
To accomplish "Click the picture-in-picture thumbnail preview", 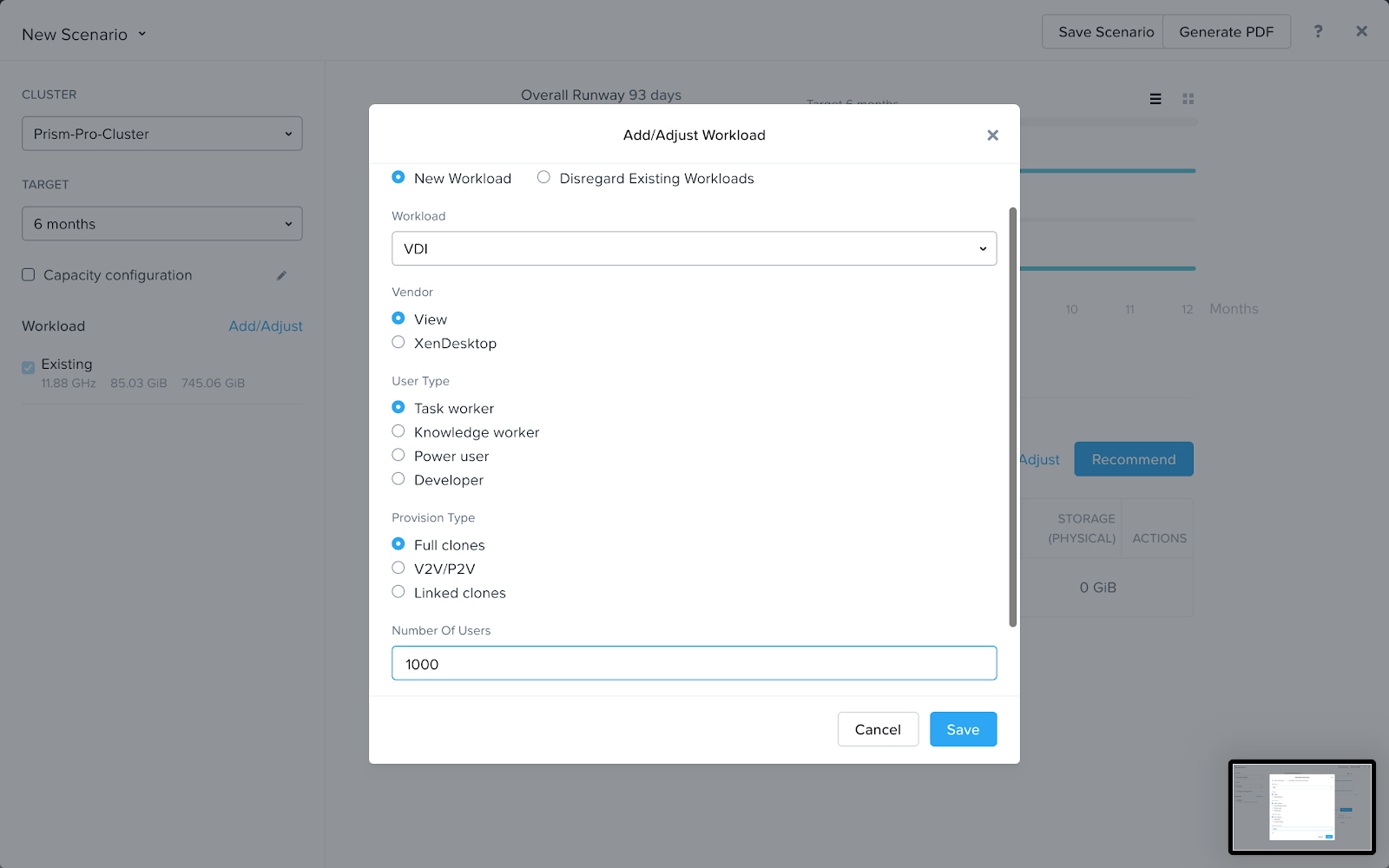I will tap(1301, 807).
